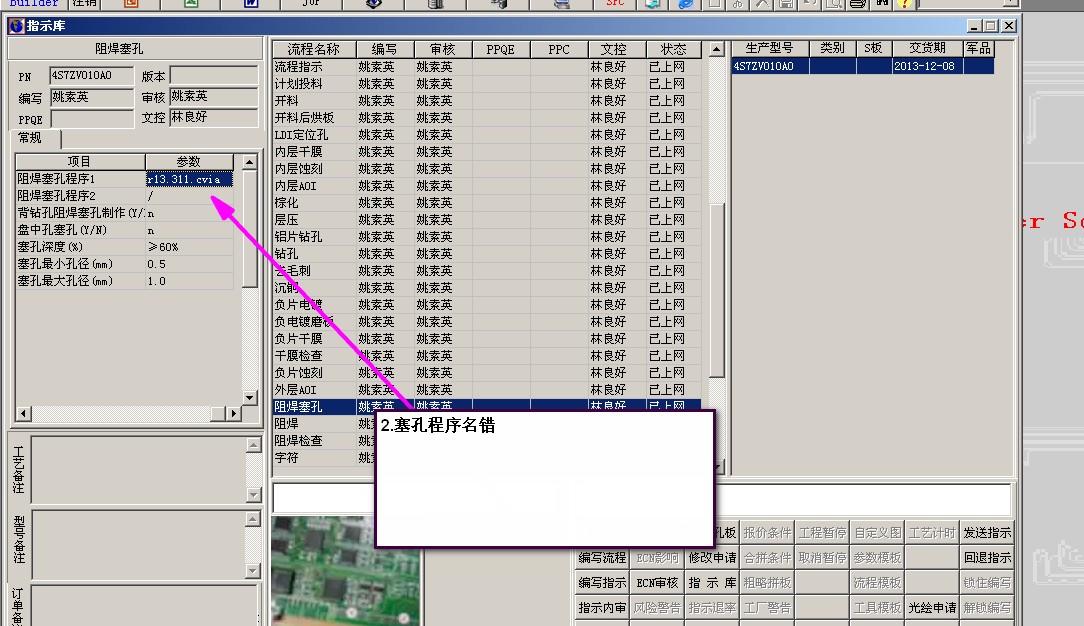Open the 常规 tab

pyautogui.click(x=30, y=138)
